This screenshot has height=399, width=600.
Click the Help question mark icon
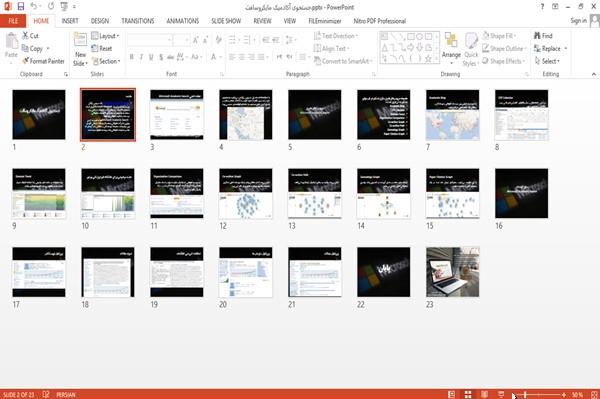tap(542, 7)
